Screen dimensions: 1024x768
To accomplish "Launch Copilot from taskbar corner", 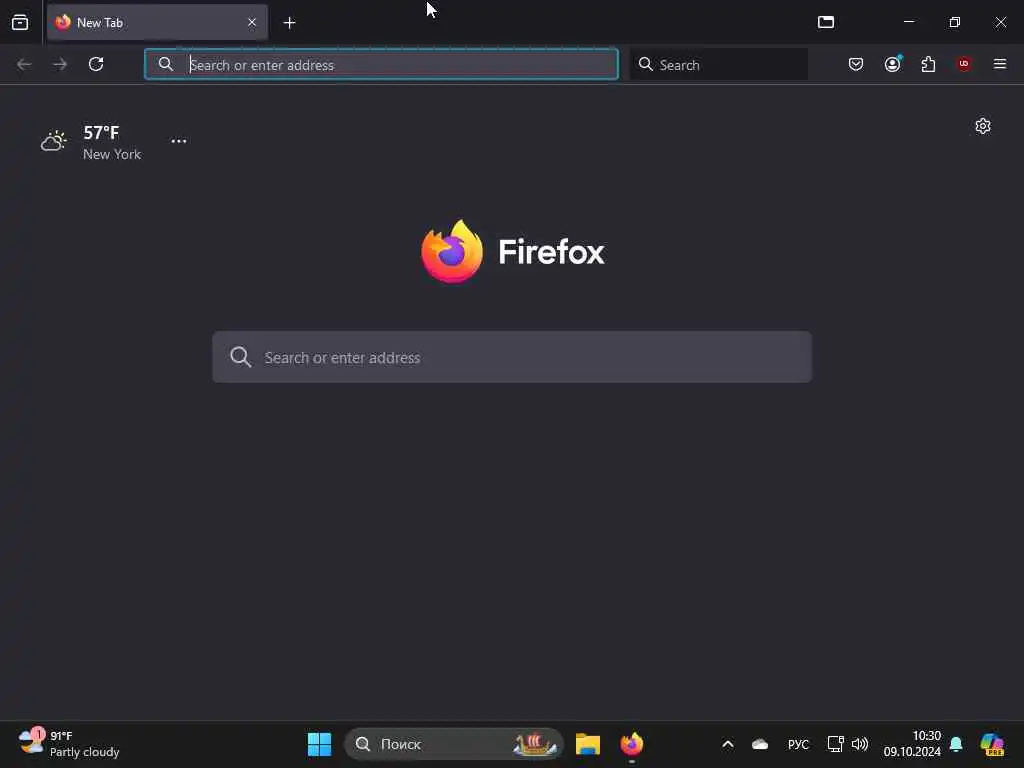I will click(992, 744).
